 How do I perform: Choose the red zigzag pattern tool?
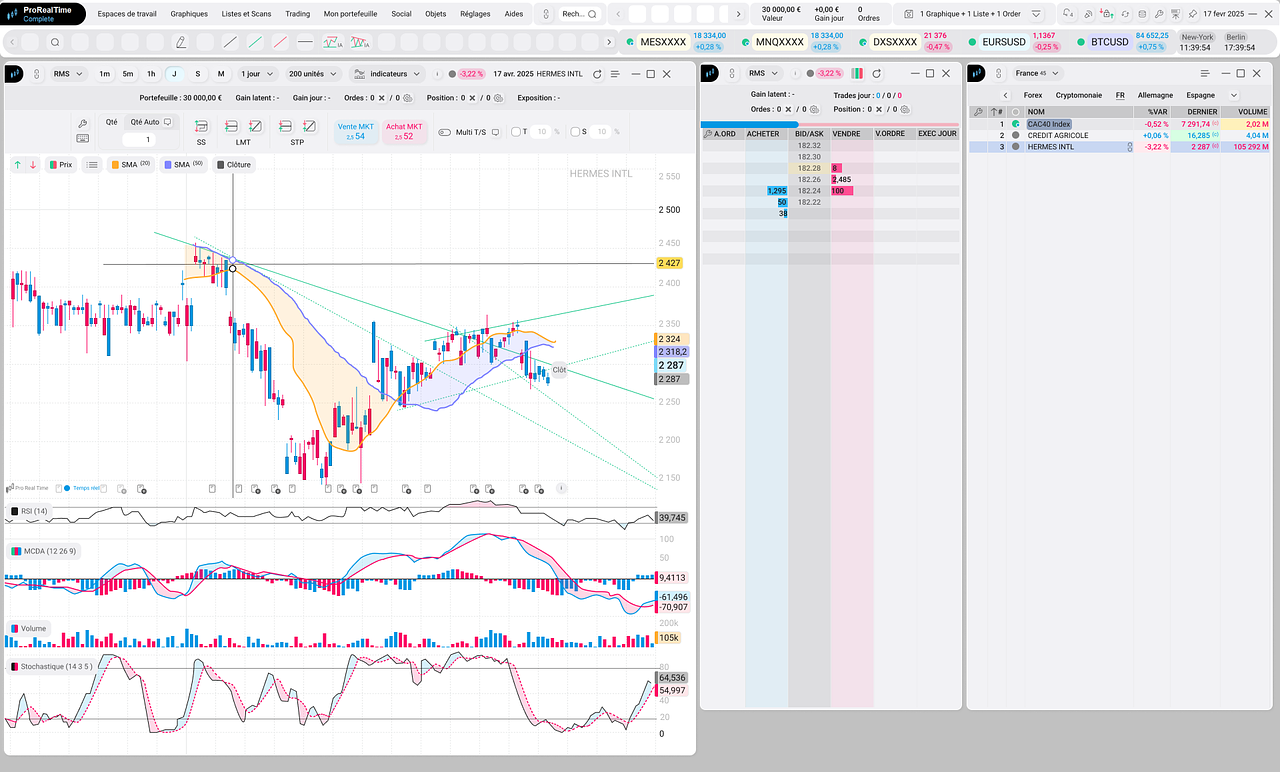coord(333,42)
